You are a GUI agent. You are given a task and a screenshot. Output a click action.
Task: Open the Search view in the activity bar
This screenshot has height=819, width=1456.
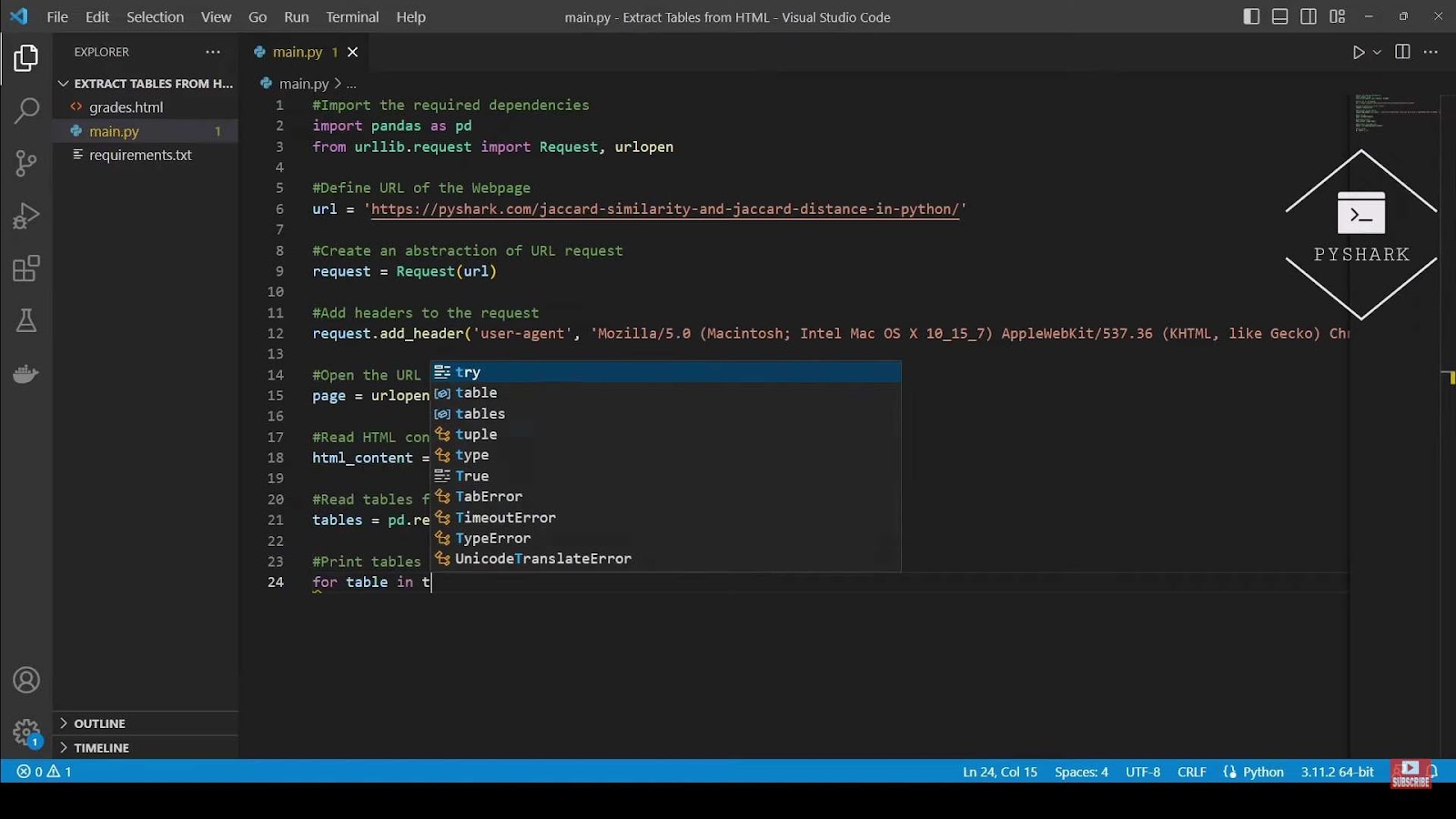pos(26,110)
